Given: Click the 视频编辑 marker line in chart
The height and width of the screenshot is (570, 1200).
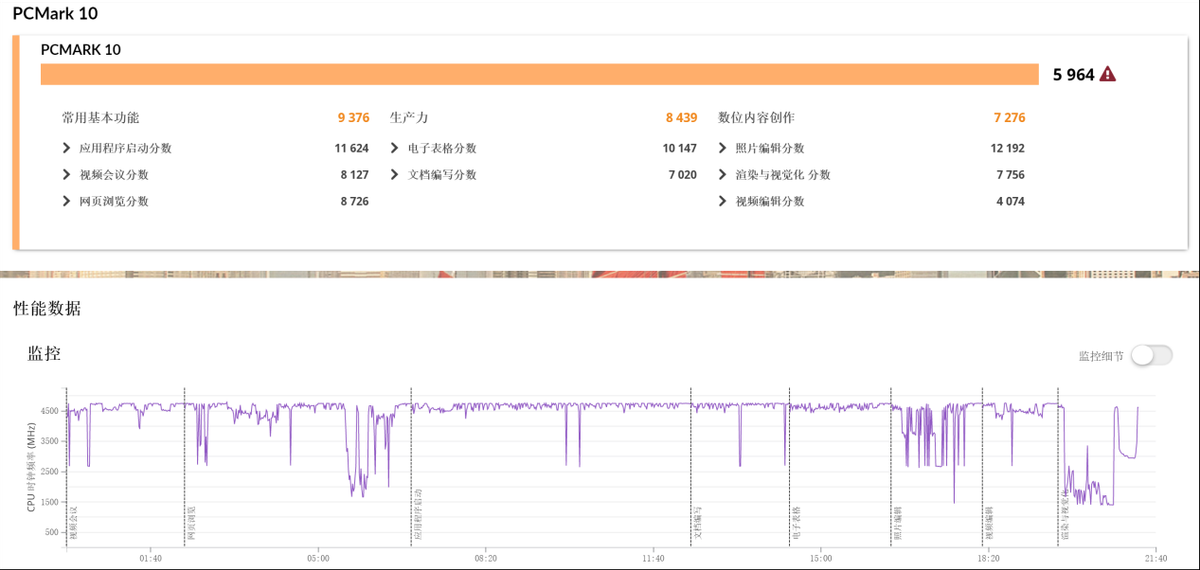Looking at the screenshot, I should point(983,465).
